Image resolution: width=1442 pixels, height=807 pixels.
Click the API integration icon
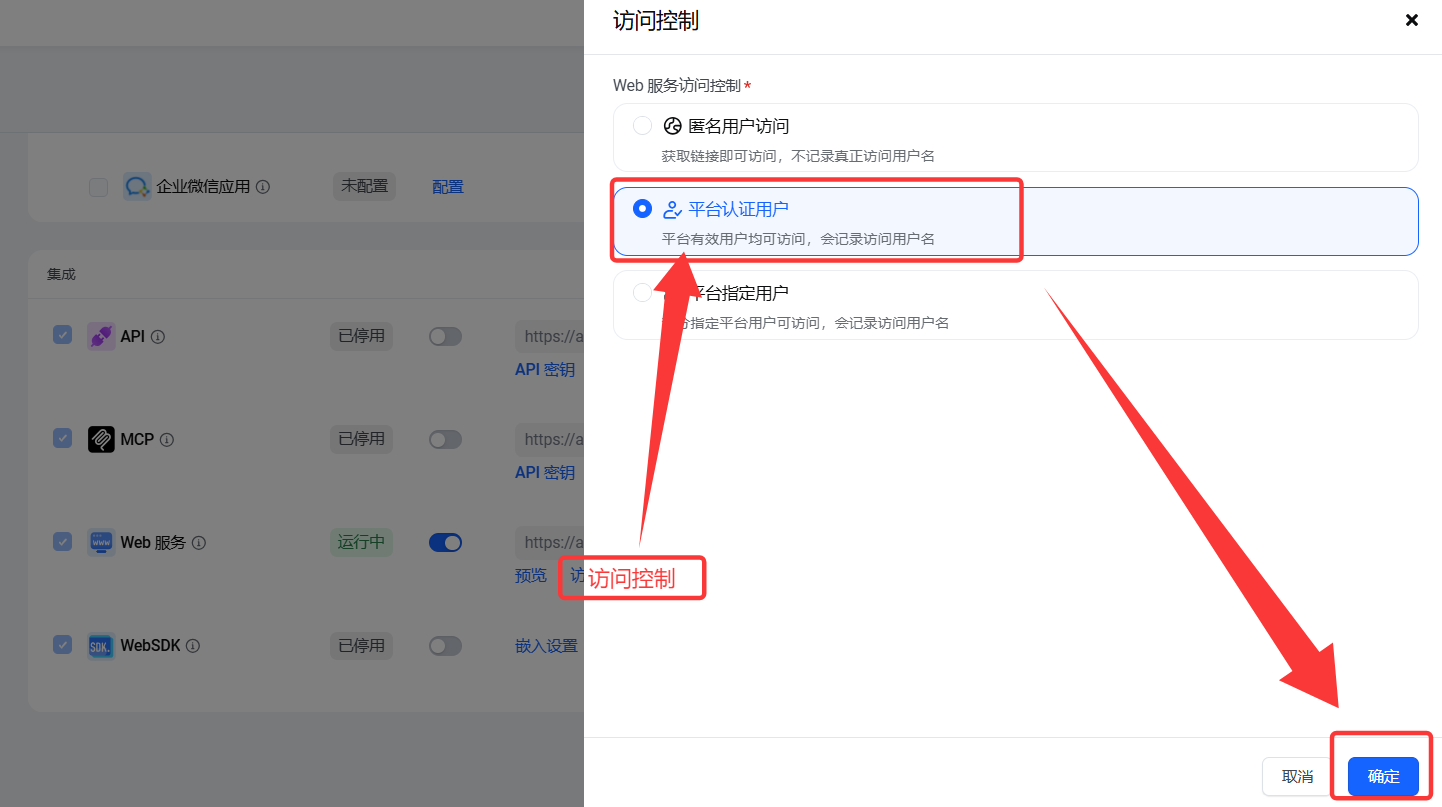point(101,337)
